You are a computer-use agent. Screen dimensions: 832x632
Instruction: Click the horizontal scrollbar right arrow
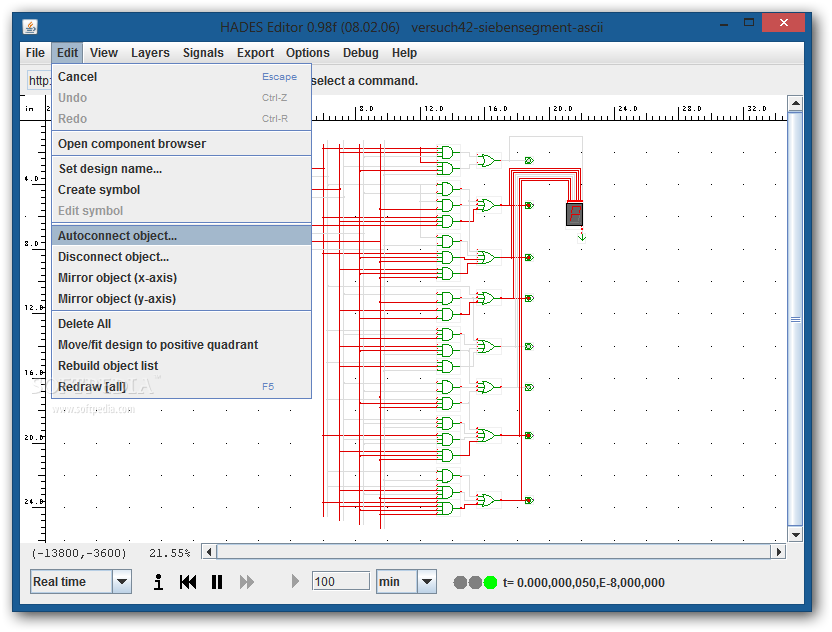(x=778, y=552)
